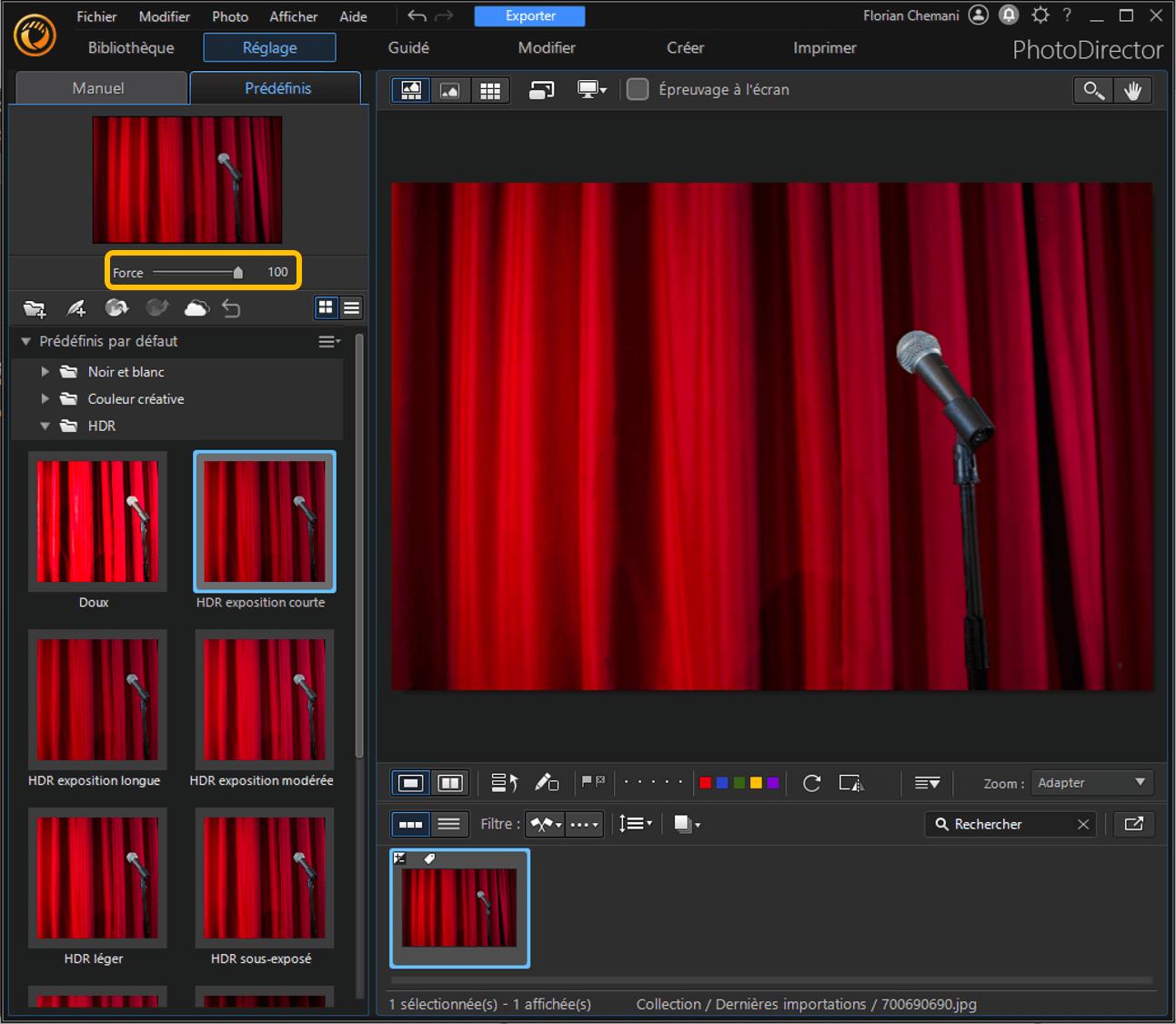
Task: Open settings gear icon
Action: 1040,15
